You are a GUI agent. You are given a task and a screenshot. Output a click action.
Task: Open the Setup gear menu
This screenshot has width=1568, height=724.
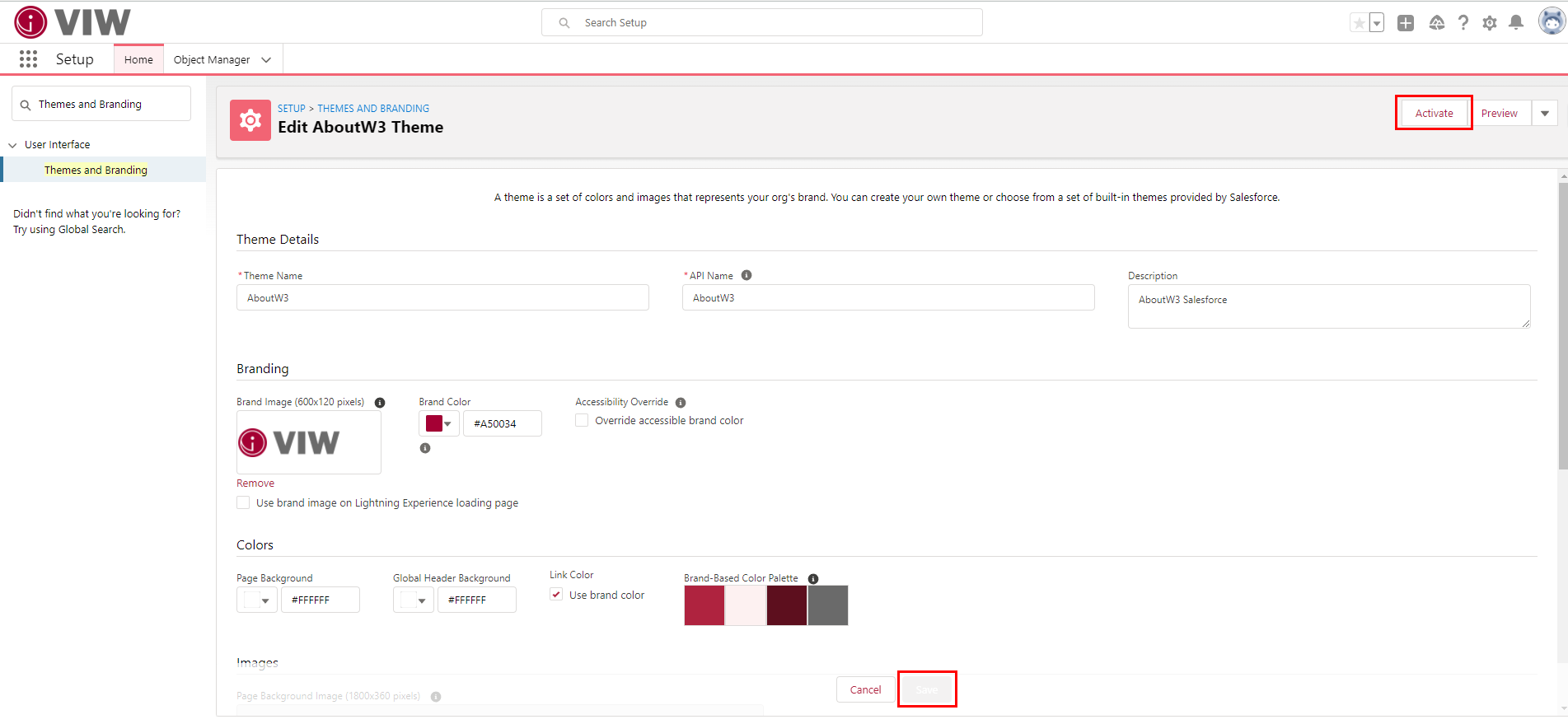pos(1490,23)
